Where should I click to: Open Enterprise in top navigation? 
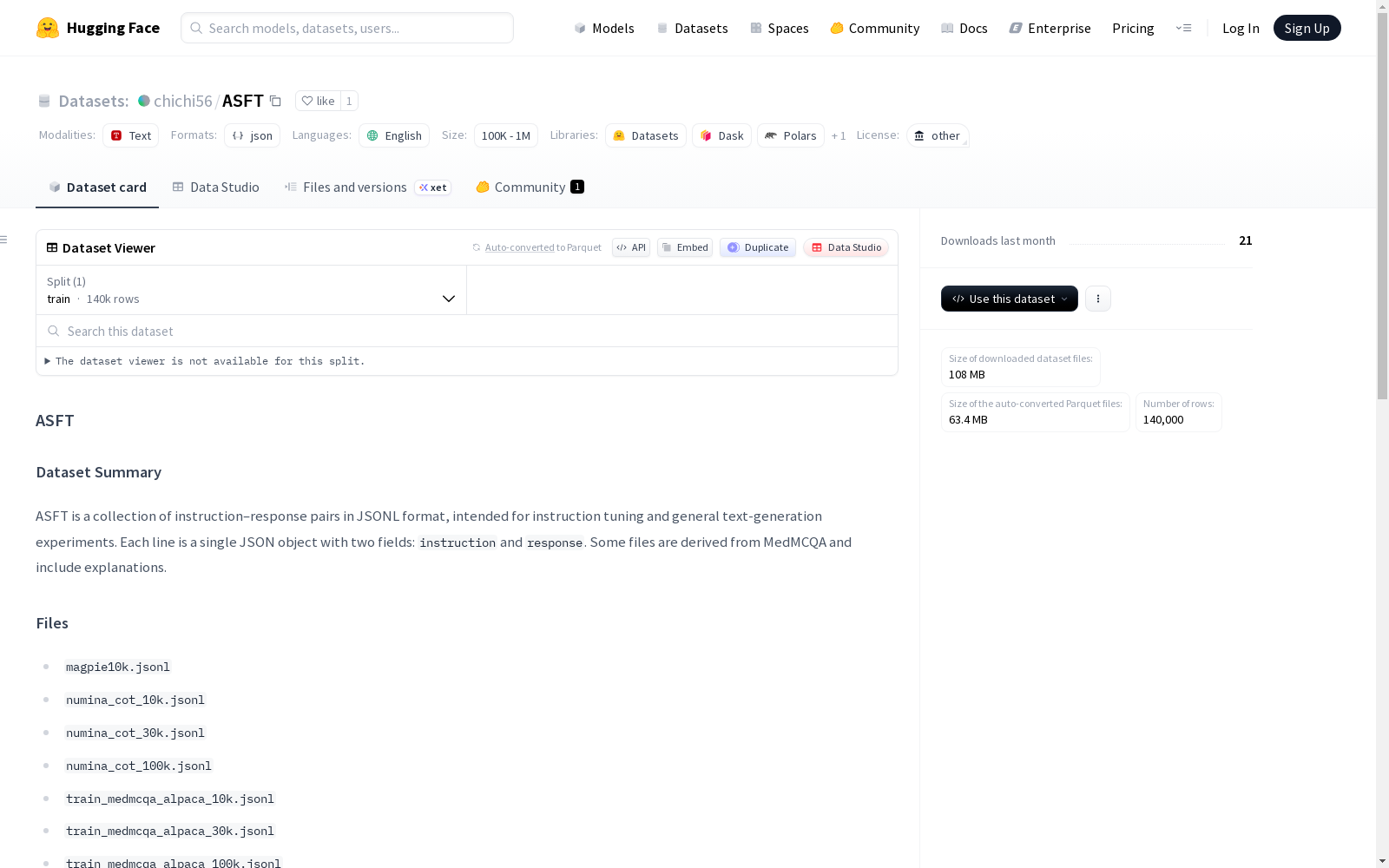pyautogui.click(x=1050, y=28)
